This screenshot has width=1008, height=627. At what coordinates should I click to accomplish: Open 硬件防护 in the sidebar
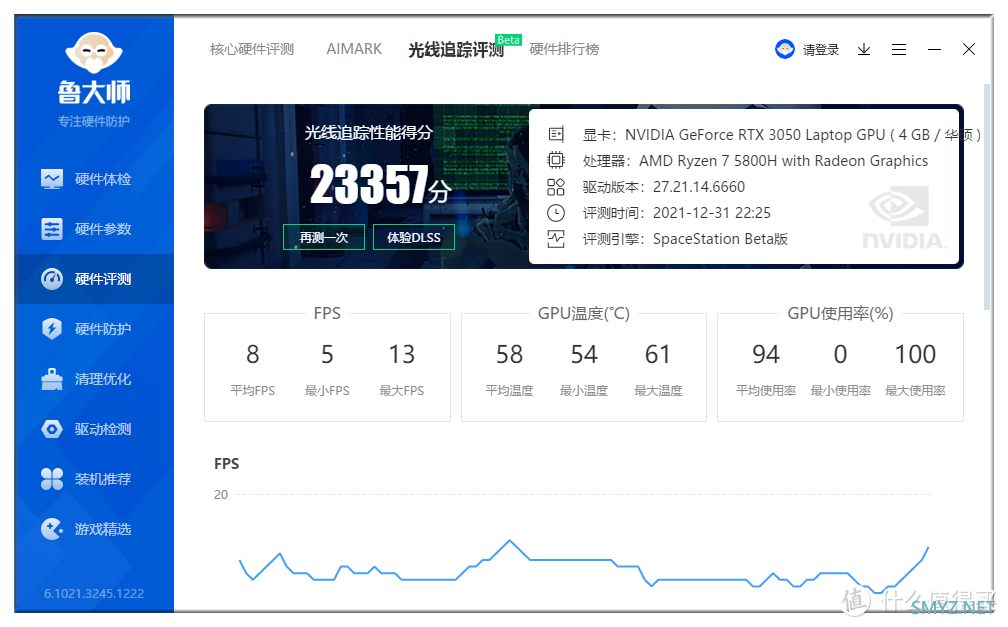coord(94,329)
